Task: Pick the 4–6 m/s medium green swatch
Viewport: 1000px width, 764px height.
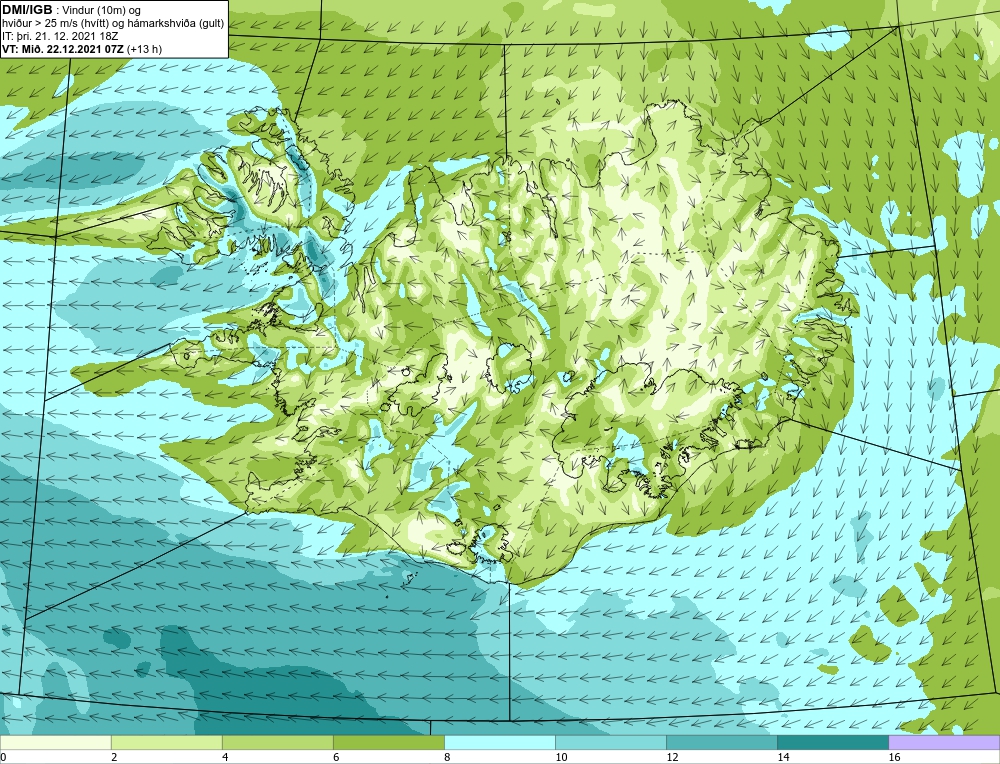Action: pos(277,743)
